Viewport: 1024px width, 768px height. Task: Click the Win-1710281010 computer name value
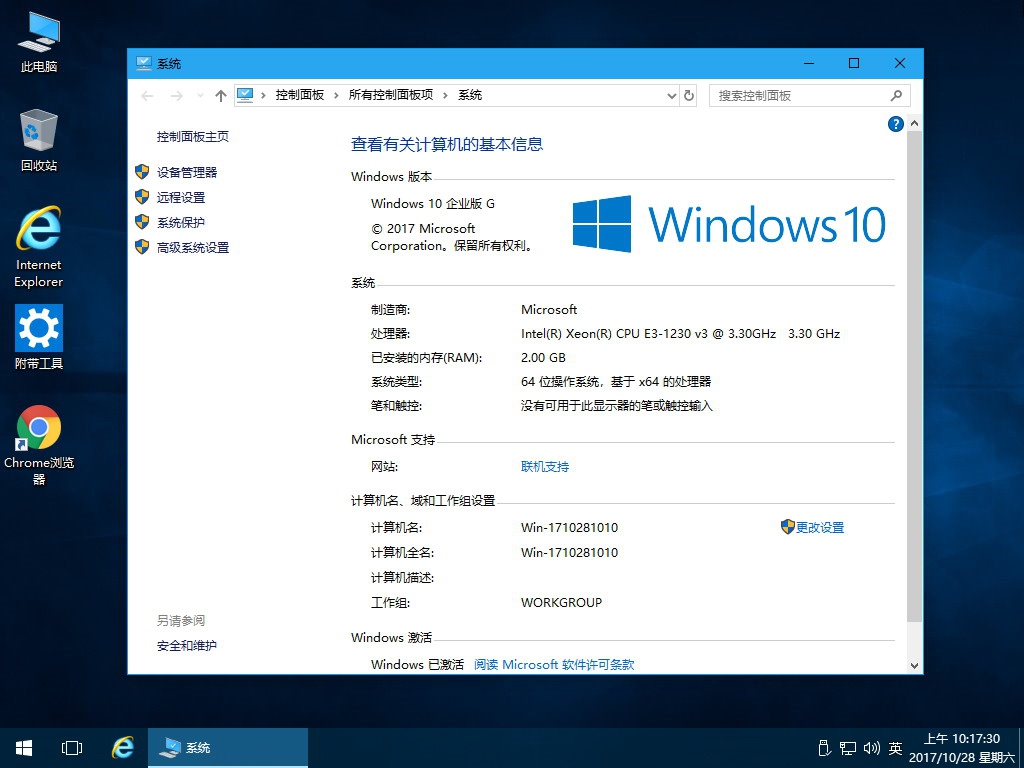(x=569, y=528)
